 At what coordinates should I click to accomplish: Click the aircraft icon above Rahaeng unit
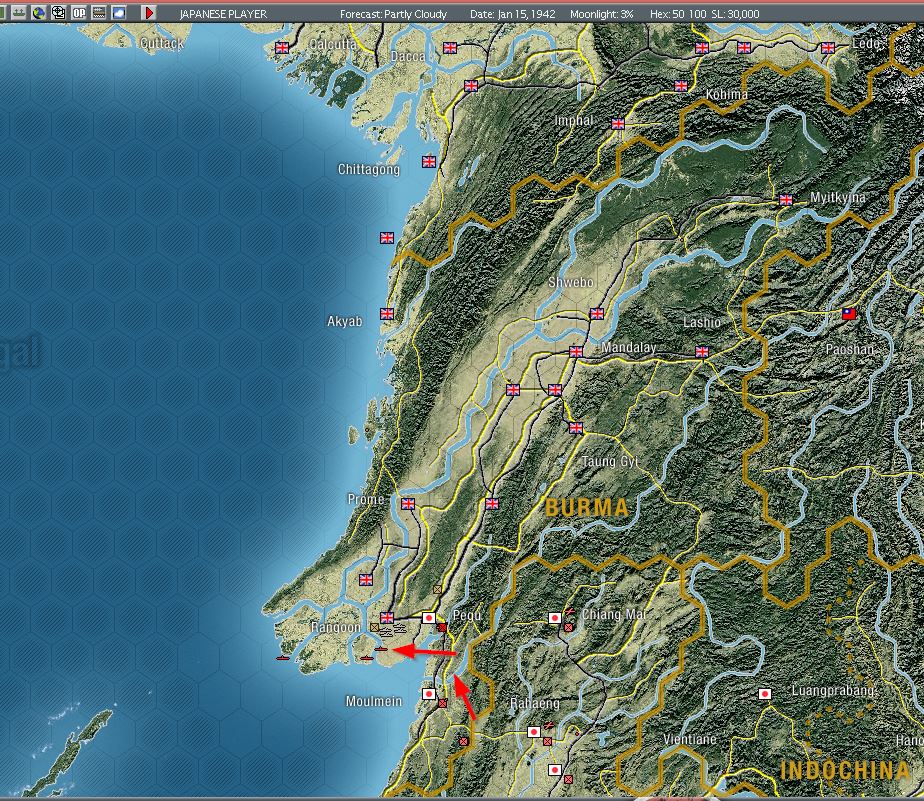(x=549, y=726)
